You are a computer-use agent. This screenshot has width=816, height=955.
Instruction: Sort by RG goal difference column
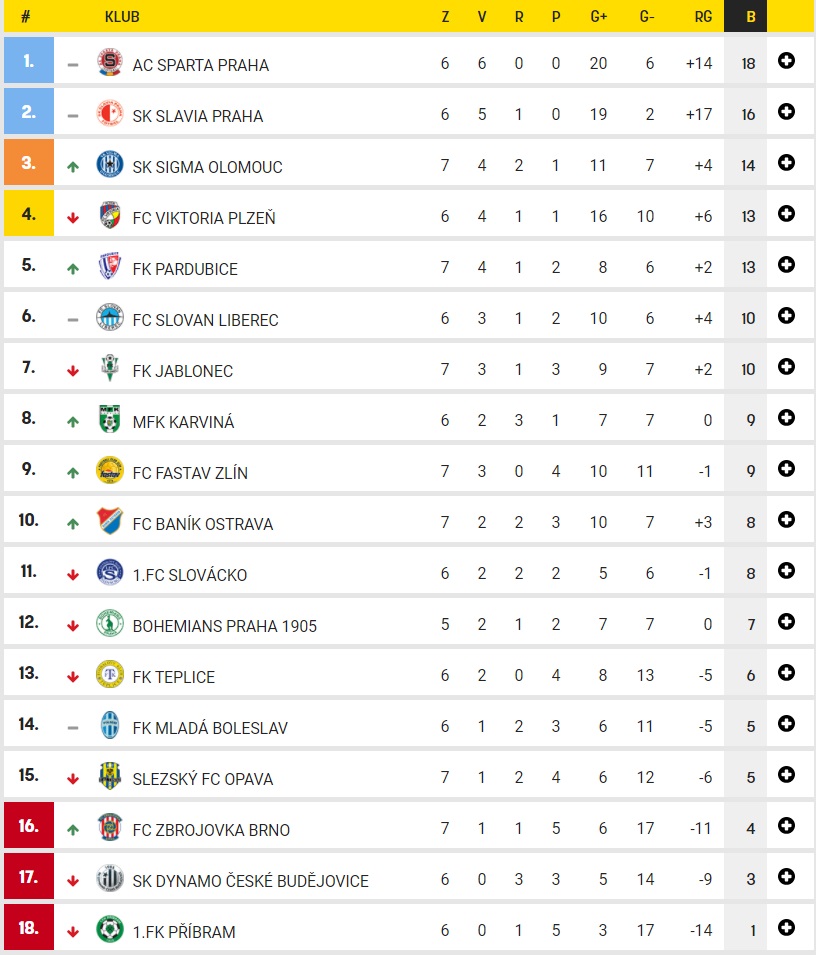(702, 17)
